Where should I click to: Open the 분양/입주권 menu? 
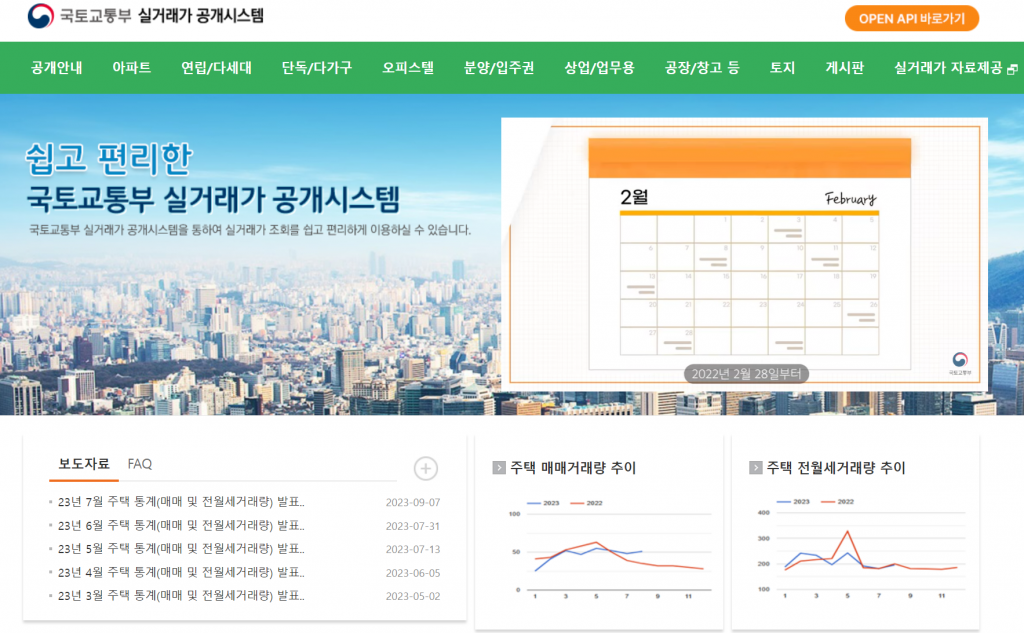[499, 68]
